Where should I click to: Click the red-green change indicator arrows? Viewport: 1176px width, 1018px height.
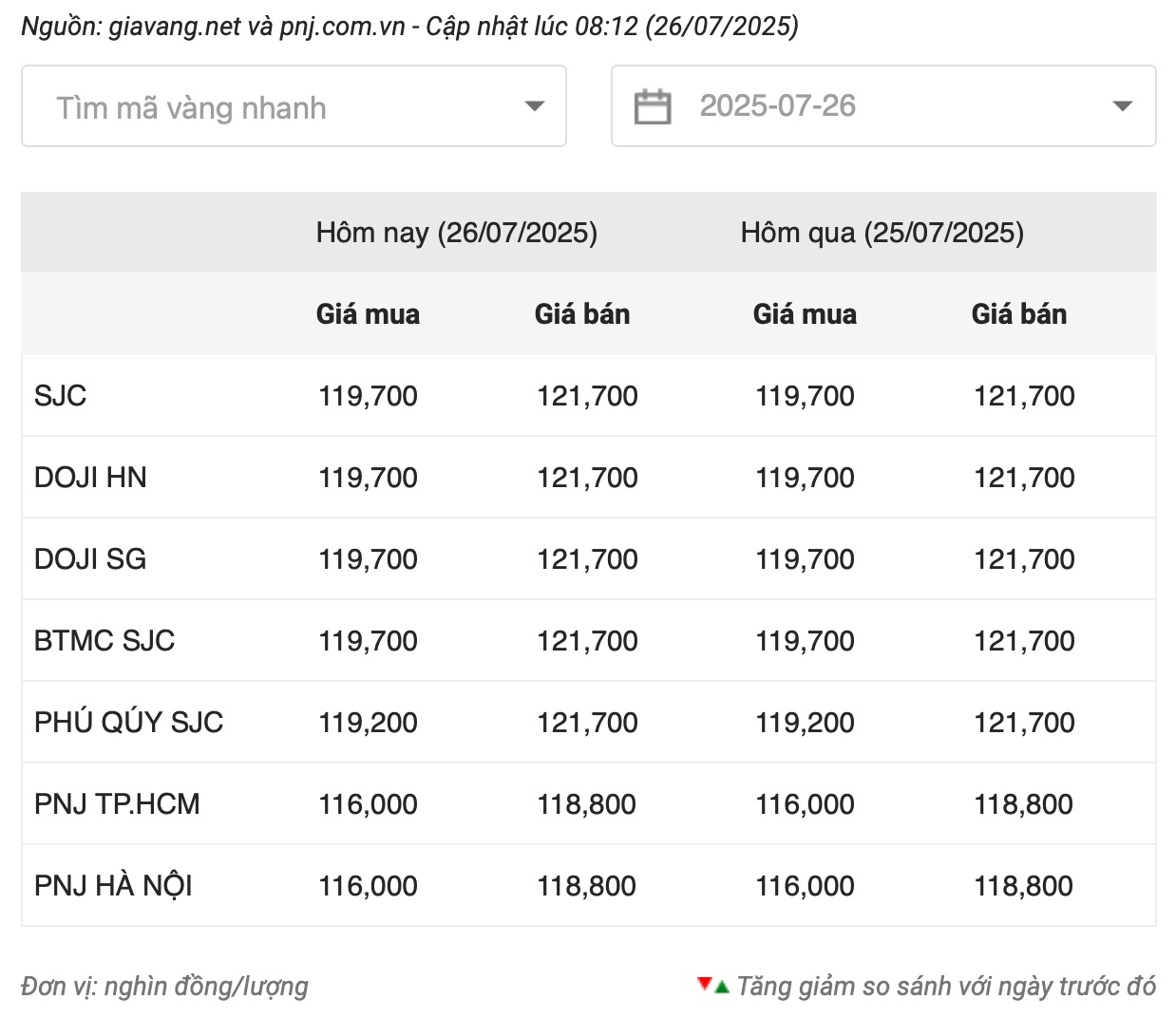tap(712, 986)
